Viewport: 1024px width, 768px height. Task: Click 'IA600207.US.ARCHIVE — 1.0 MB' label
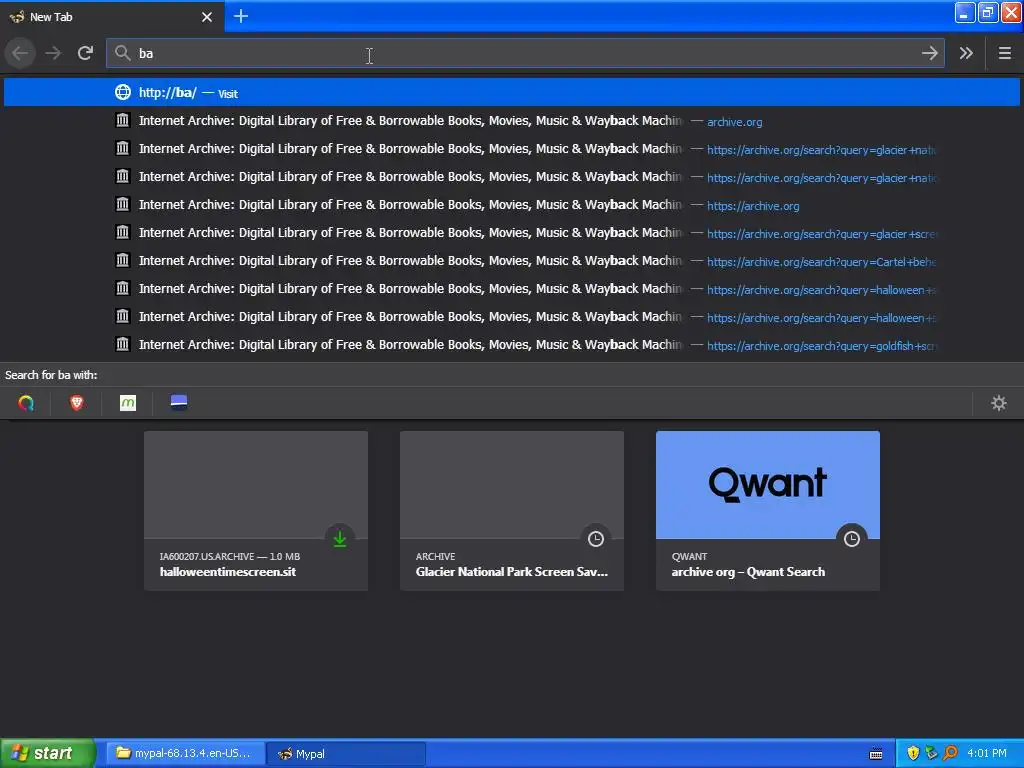point(230,556)
